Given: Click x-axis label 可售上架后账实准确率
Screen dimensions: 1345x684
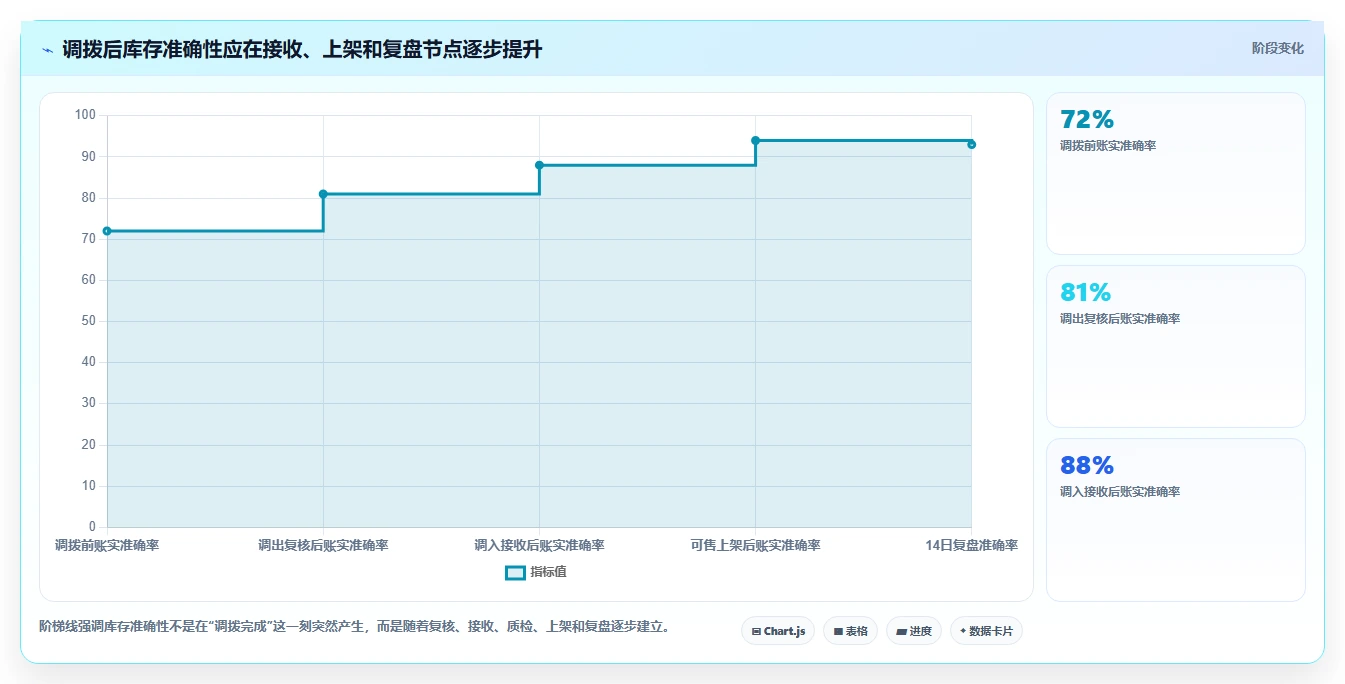Looking at the screenshot, I should (755, 545).
